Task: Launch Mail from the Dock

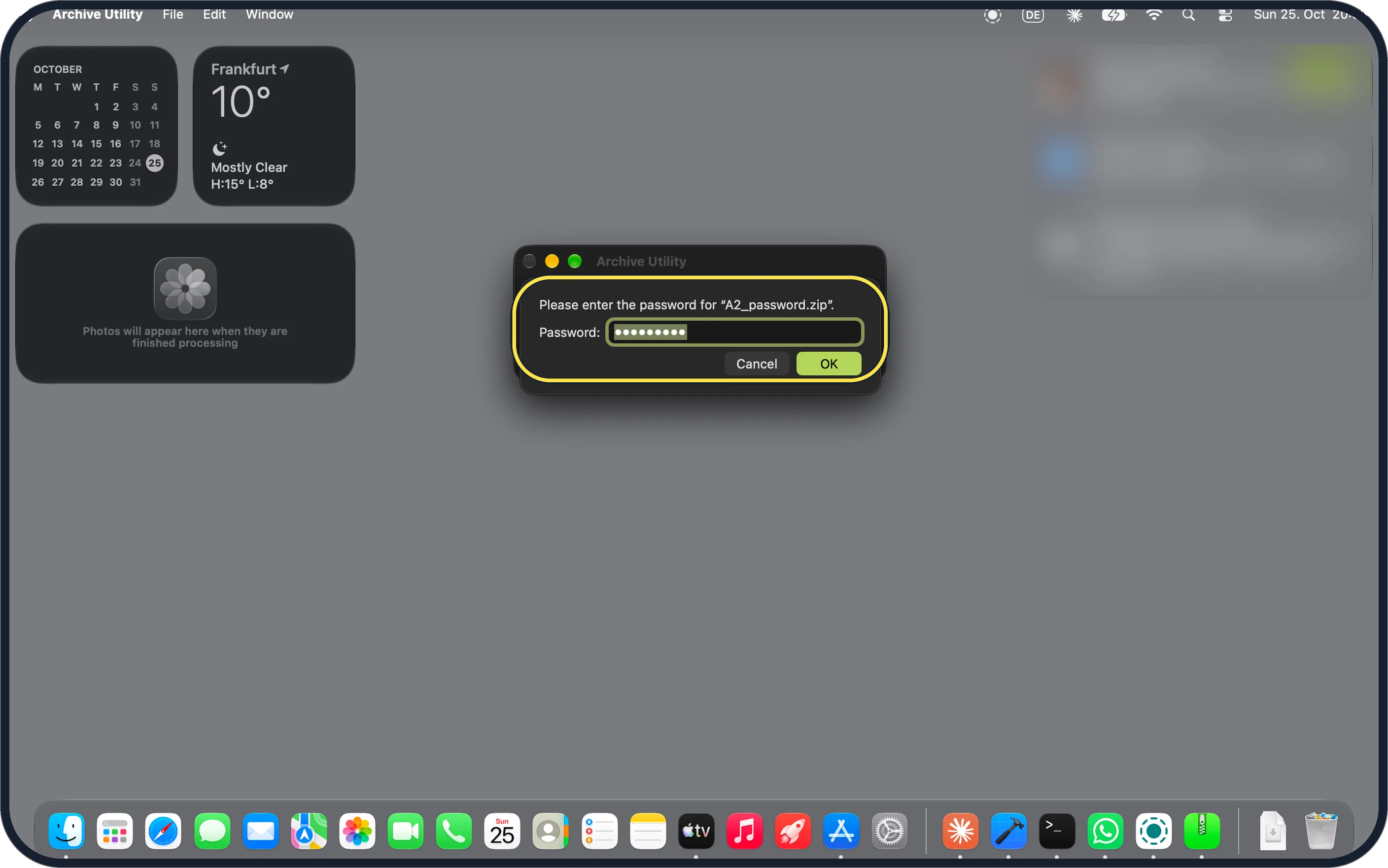Action: tap(260, 831)
